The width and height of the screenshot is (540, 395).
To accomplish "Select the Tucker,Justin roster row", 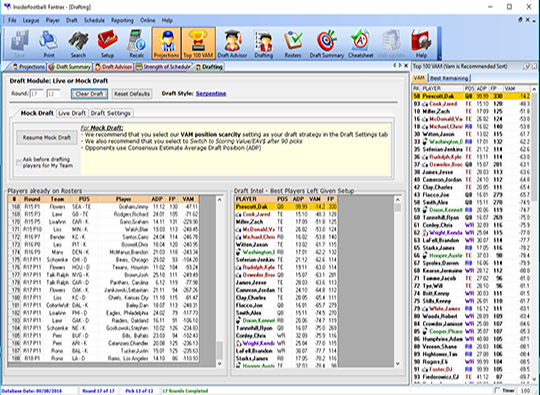I will pyautogui.click(x=104, y=351).
